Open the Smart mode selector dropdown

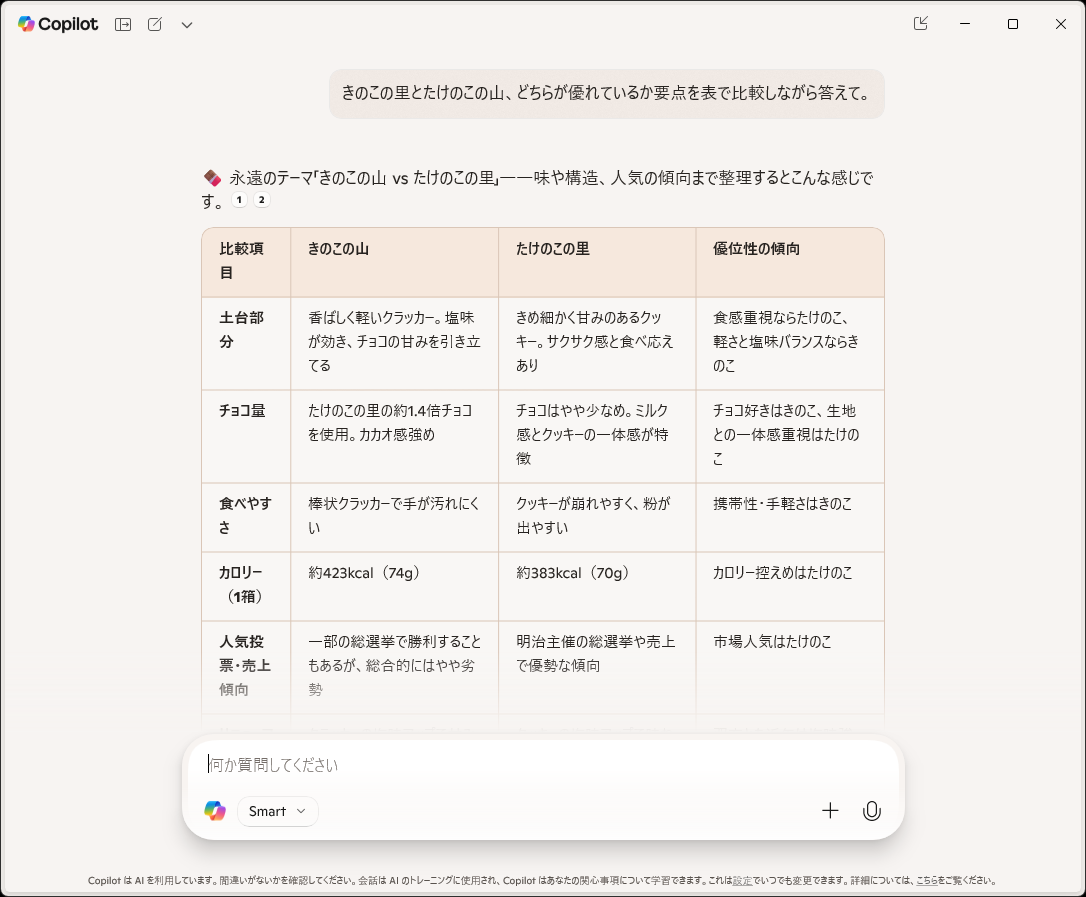tap(277, 811)
